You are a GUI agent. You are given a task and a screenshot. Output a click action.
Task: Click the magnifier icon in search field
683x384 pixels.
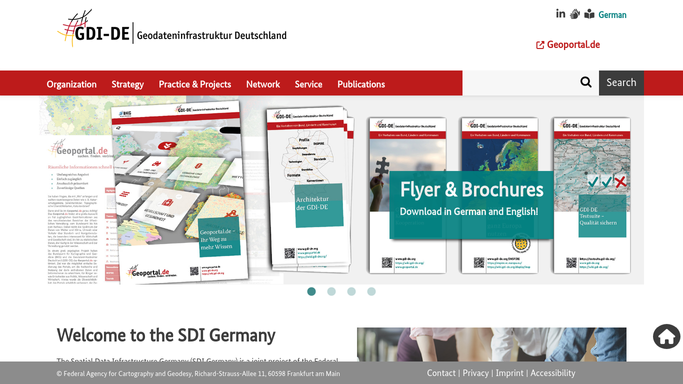[x=586, y=82]
